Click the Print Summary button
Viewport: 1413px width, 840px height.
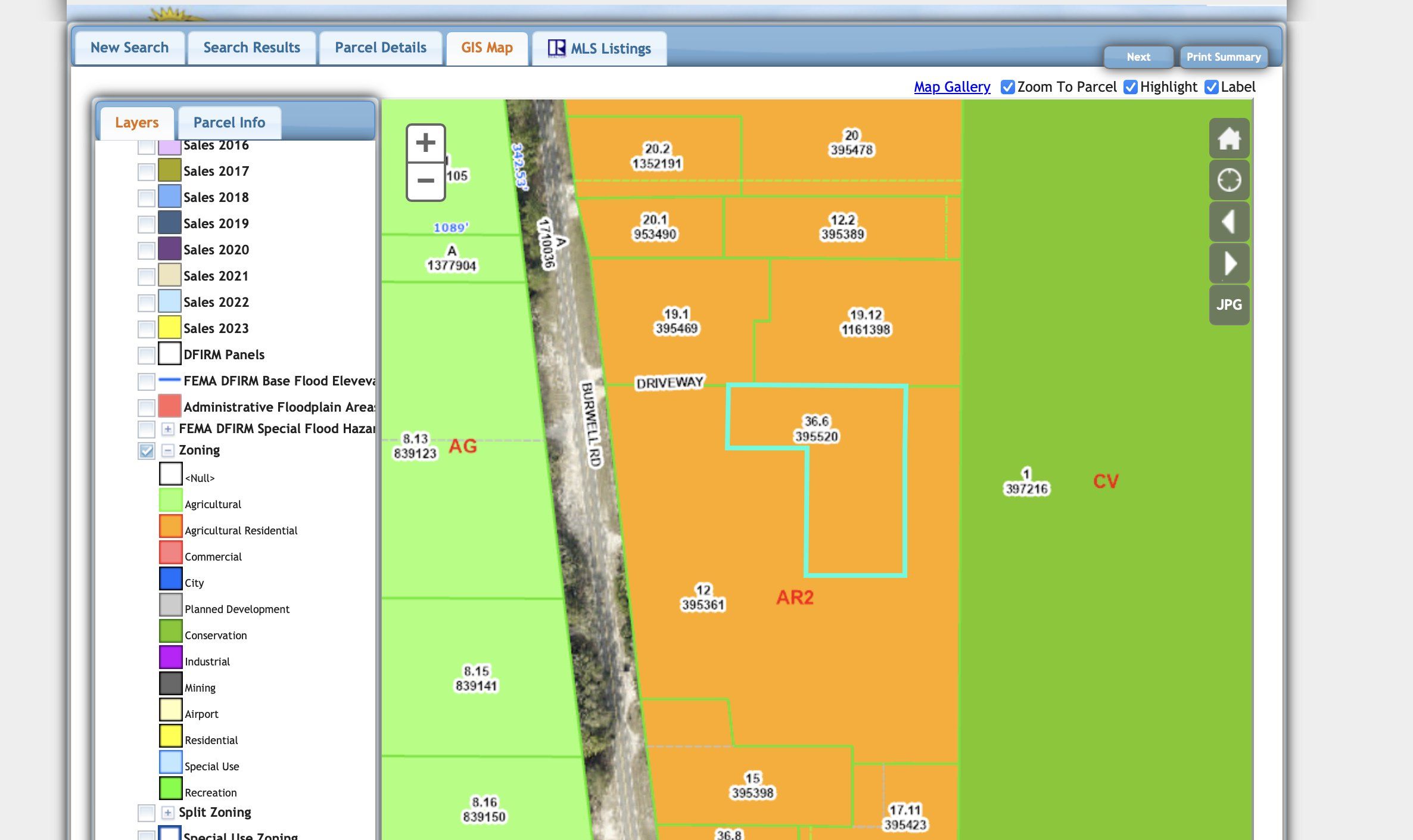tap(1223, 57)
